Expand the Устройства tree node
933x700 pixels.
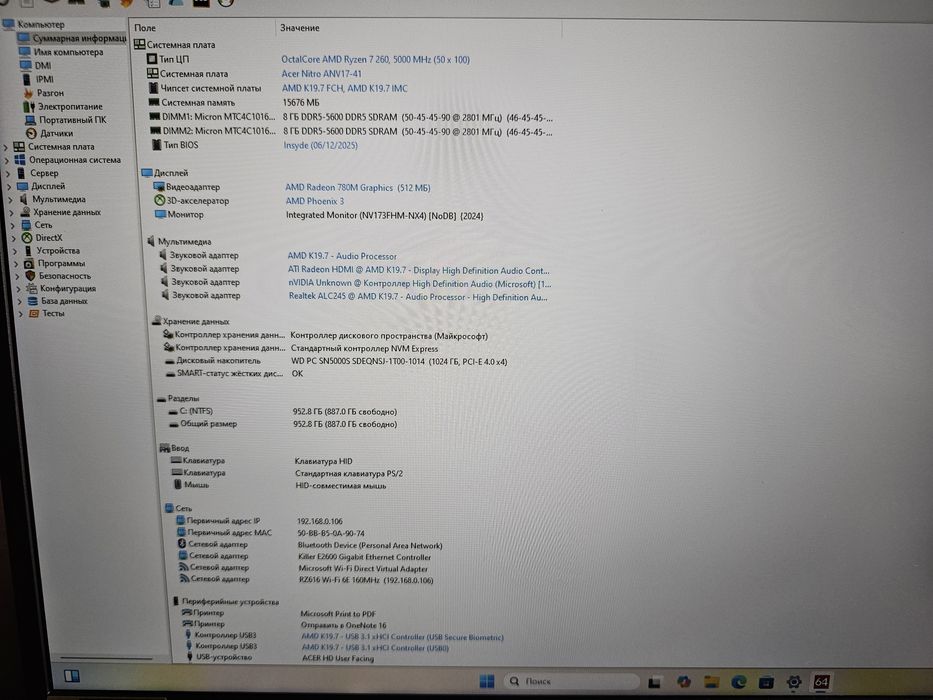(15, 251)
